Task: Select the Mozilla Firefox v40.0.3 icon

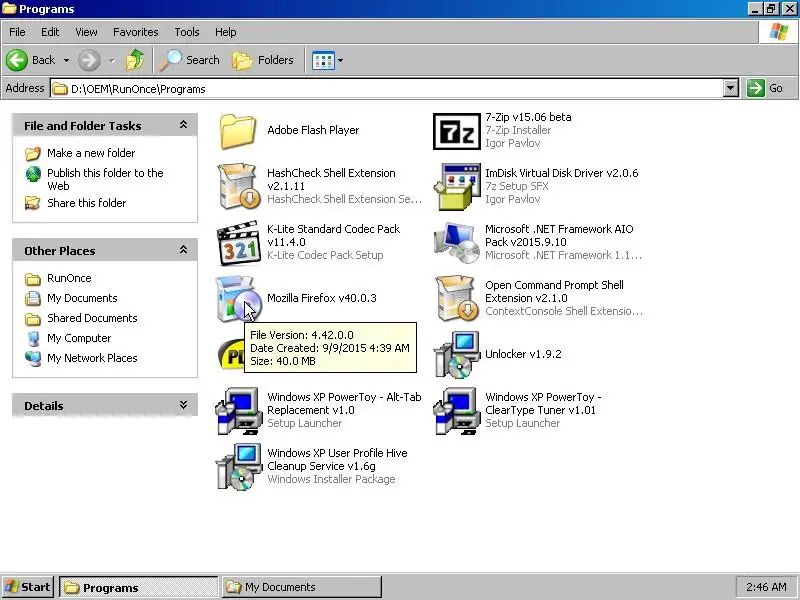Action: 238,299
